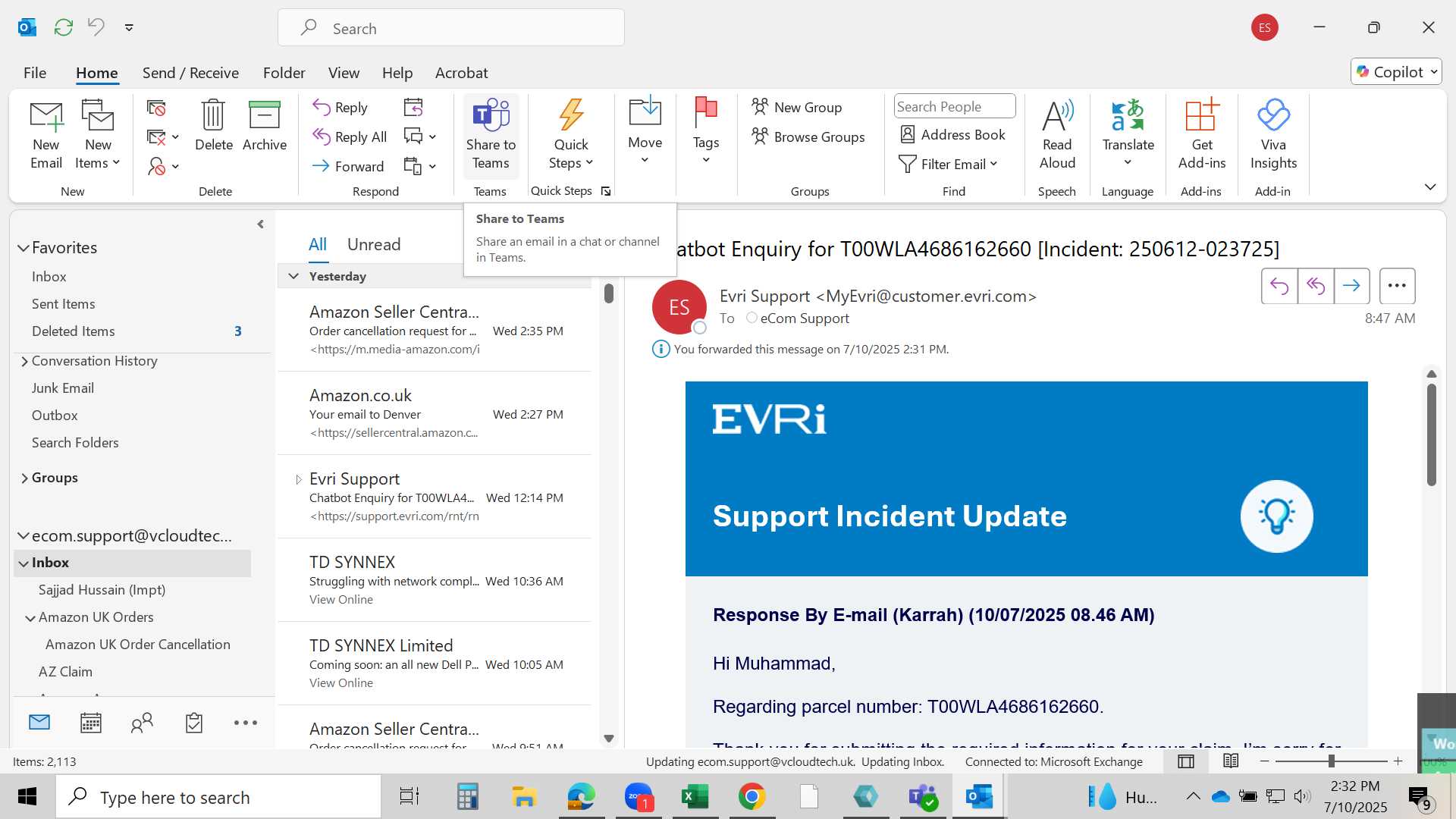1456x819 pixels.
Task: Open the TD SYNNEX Limited email
Action: pyautogui.click(x=435, y=664)
